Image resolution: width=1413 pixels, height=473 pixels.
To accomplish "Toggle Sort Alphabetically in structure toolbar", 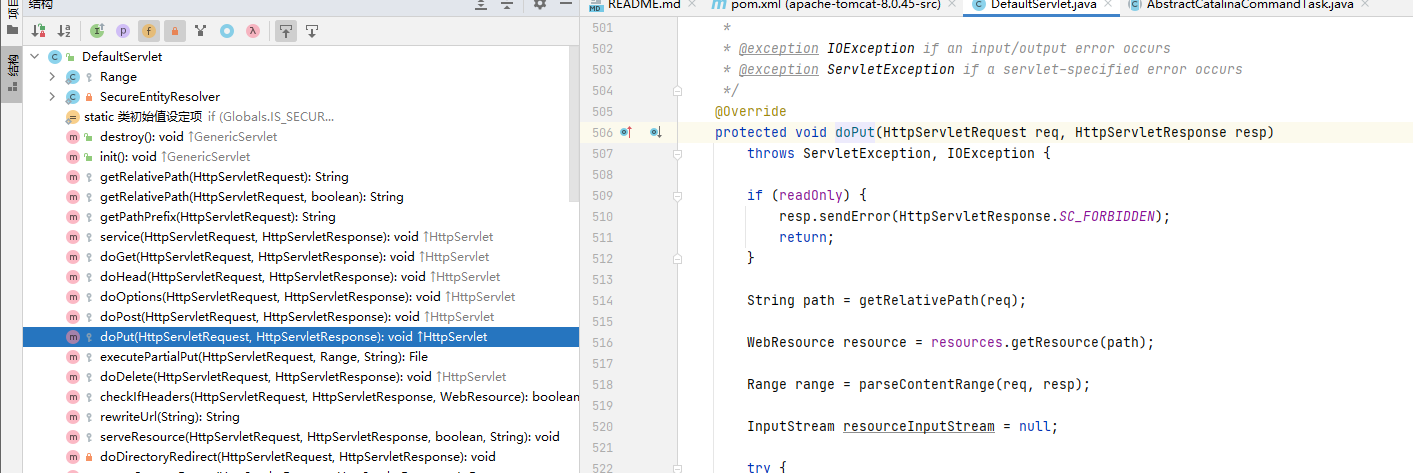I will (64, 31).
